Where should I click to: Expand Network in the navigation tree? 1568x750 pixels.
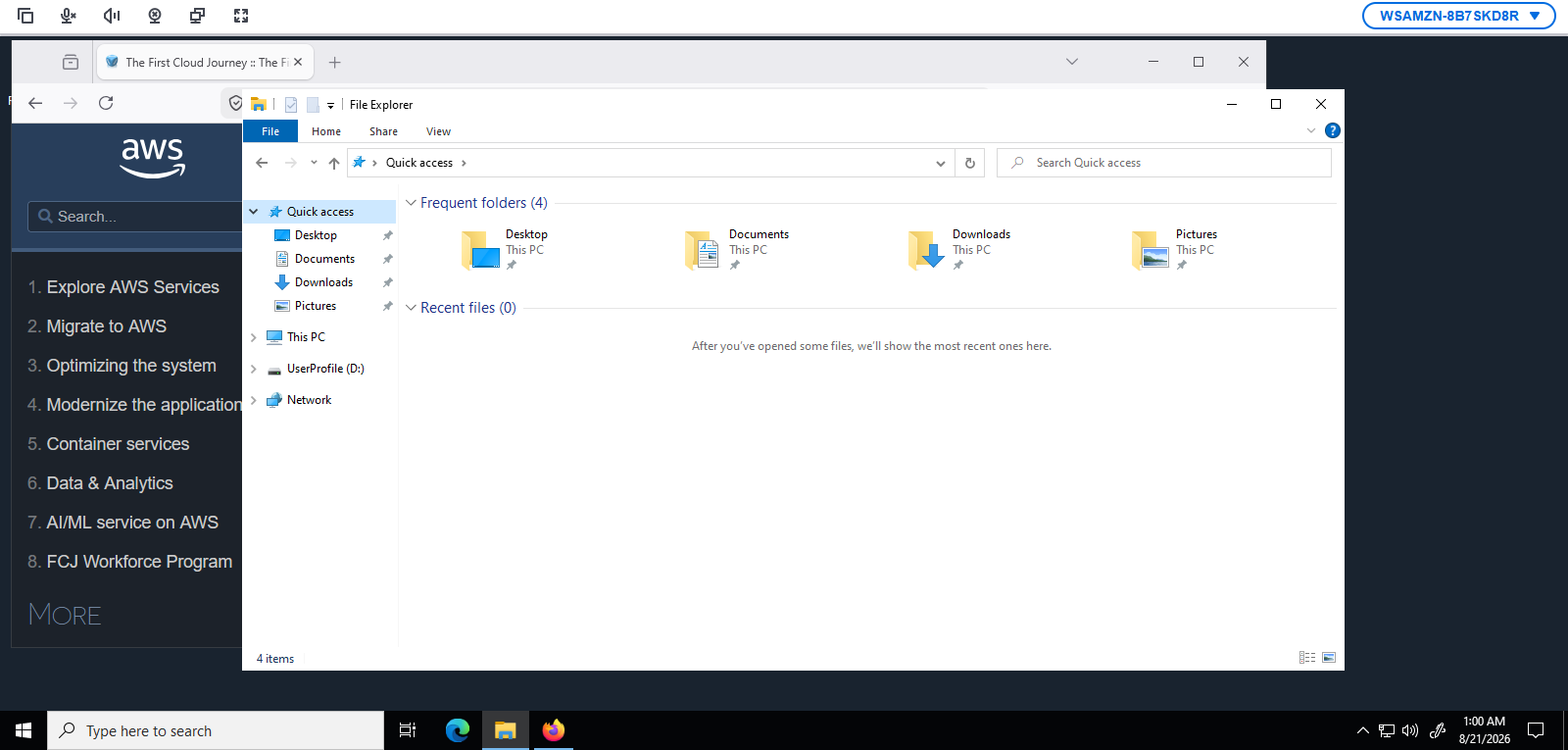(x=254, y=400)
